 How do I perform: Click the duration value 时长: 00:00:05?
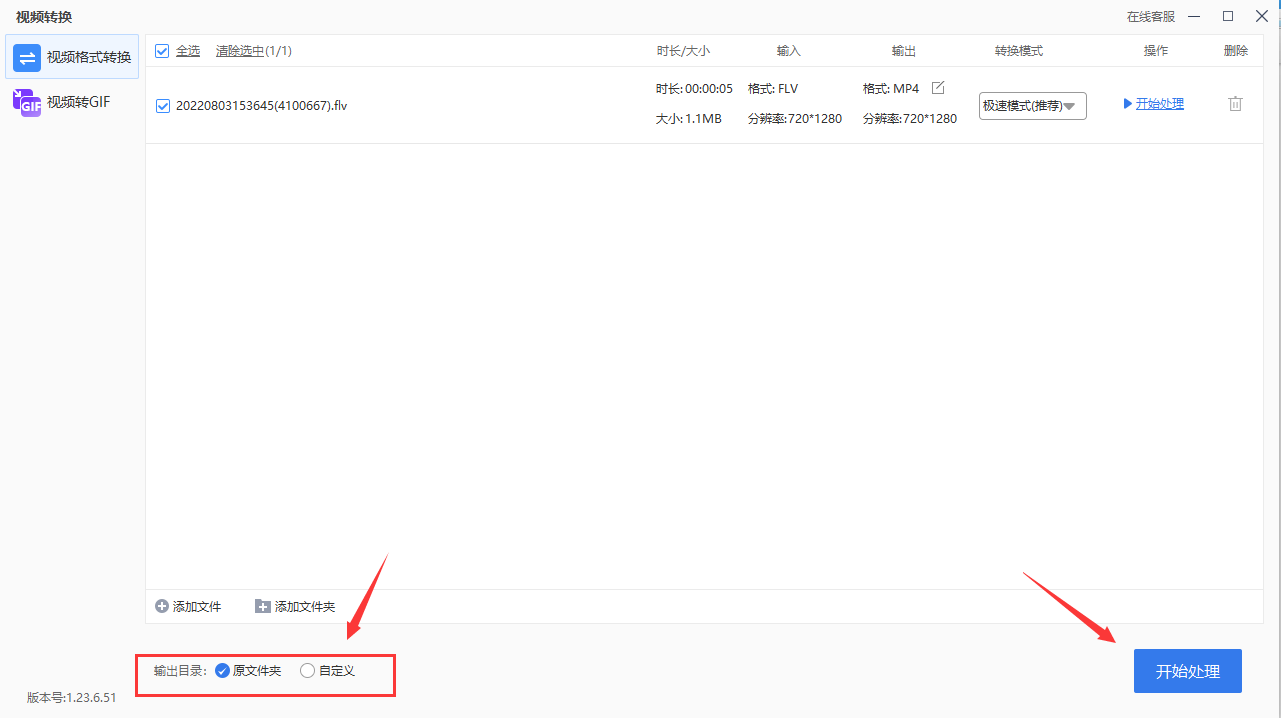(694, 89)
